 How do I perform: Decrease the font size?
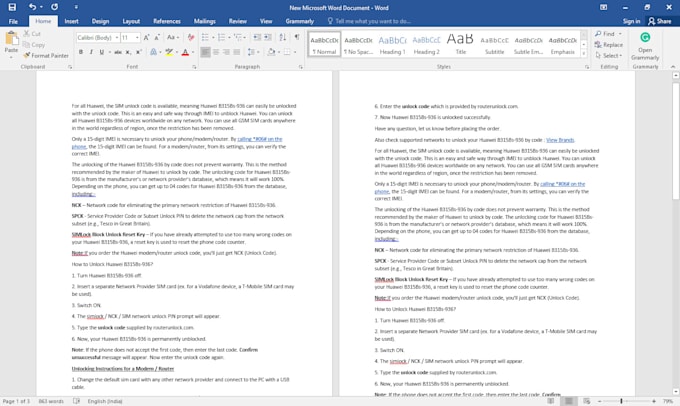pyautogui.click(x=157, y=38)
